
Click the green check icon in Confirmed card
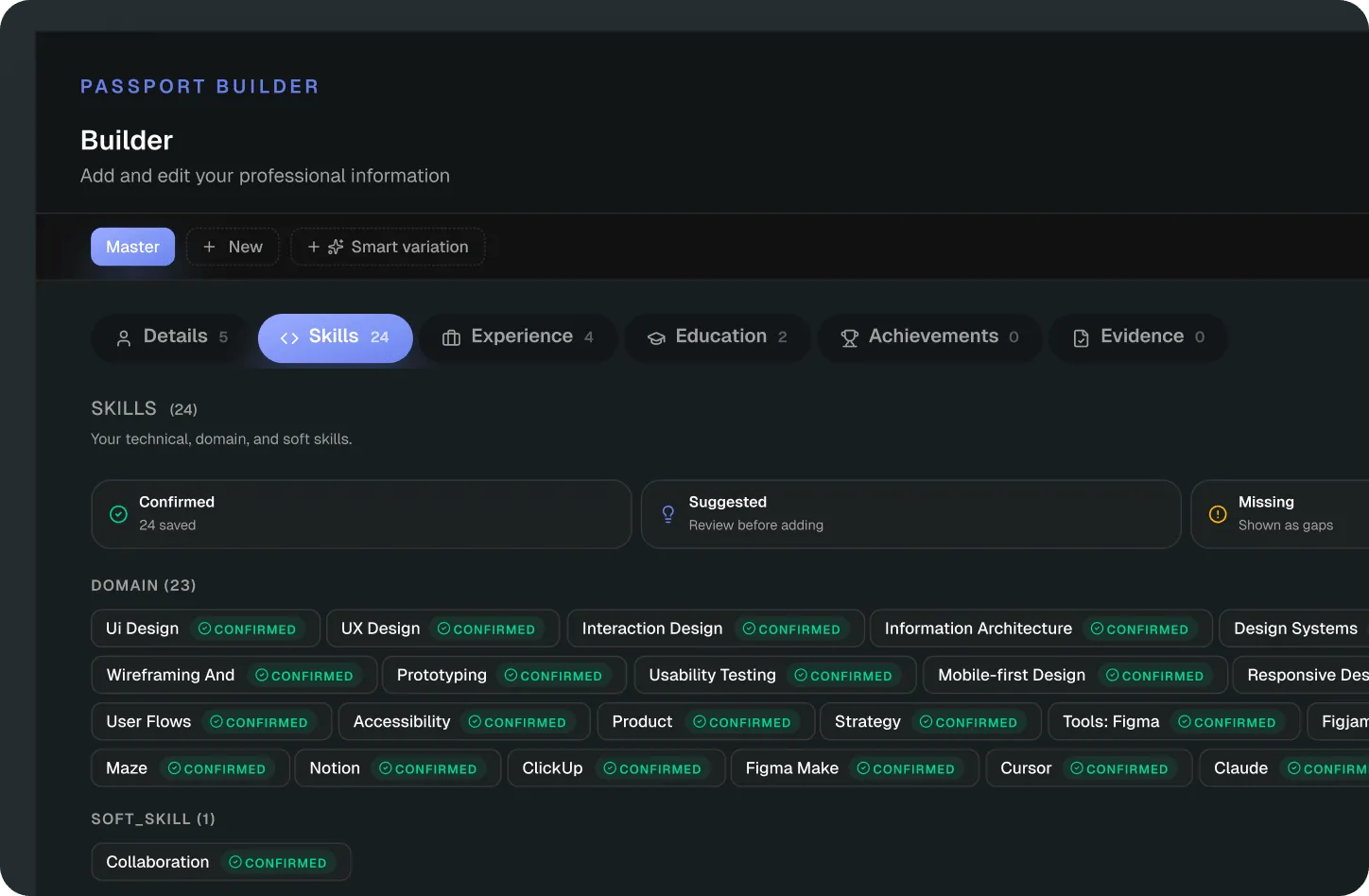(x=118, y=514)
